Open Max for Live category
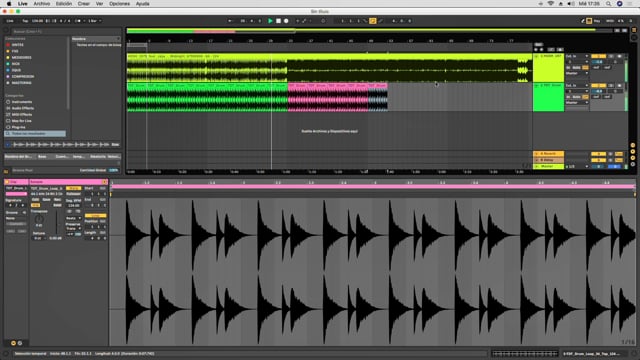 [21, 121]
